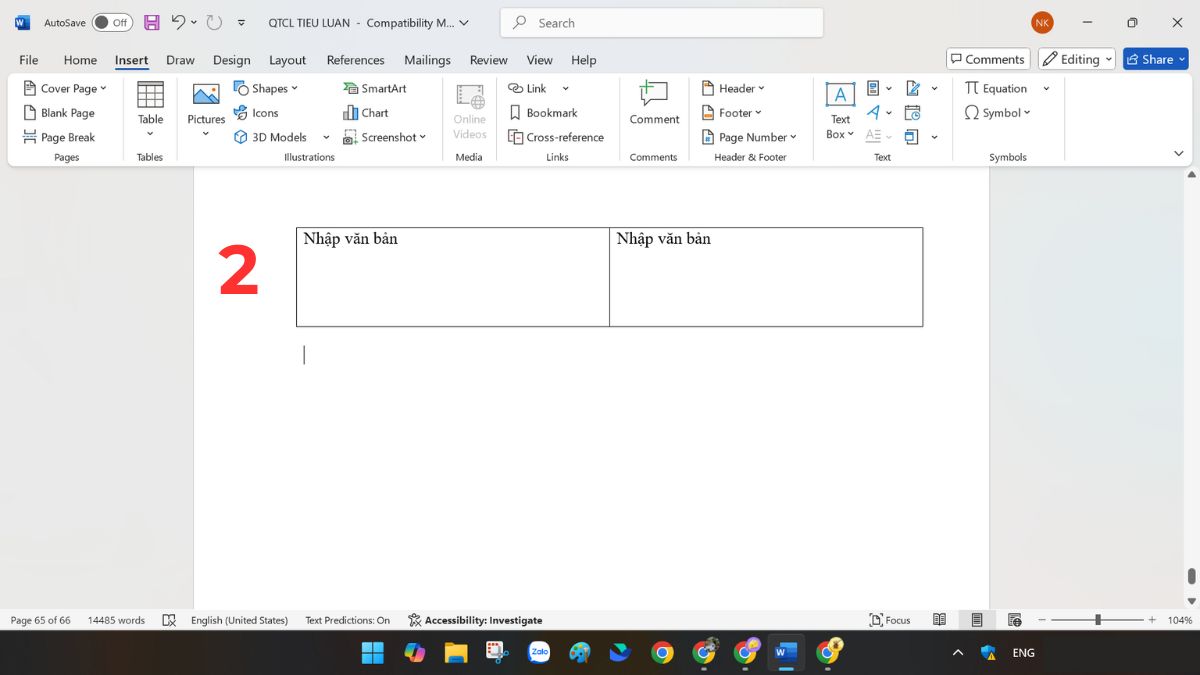
Task: Save the document with the floppy icon
Action: pos(152,22)
